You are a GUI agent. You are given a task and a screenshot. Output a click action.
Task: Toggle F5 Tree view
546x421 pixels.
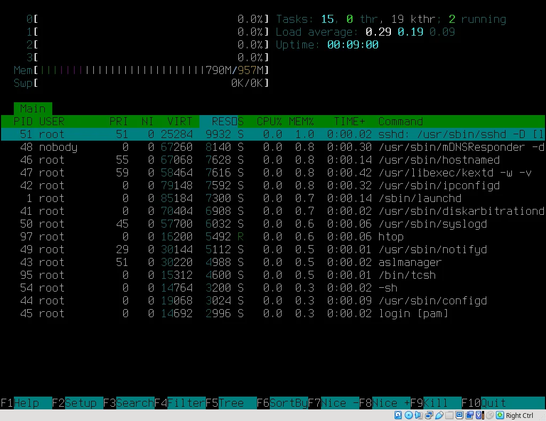click(x=231, y=403)
